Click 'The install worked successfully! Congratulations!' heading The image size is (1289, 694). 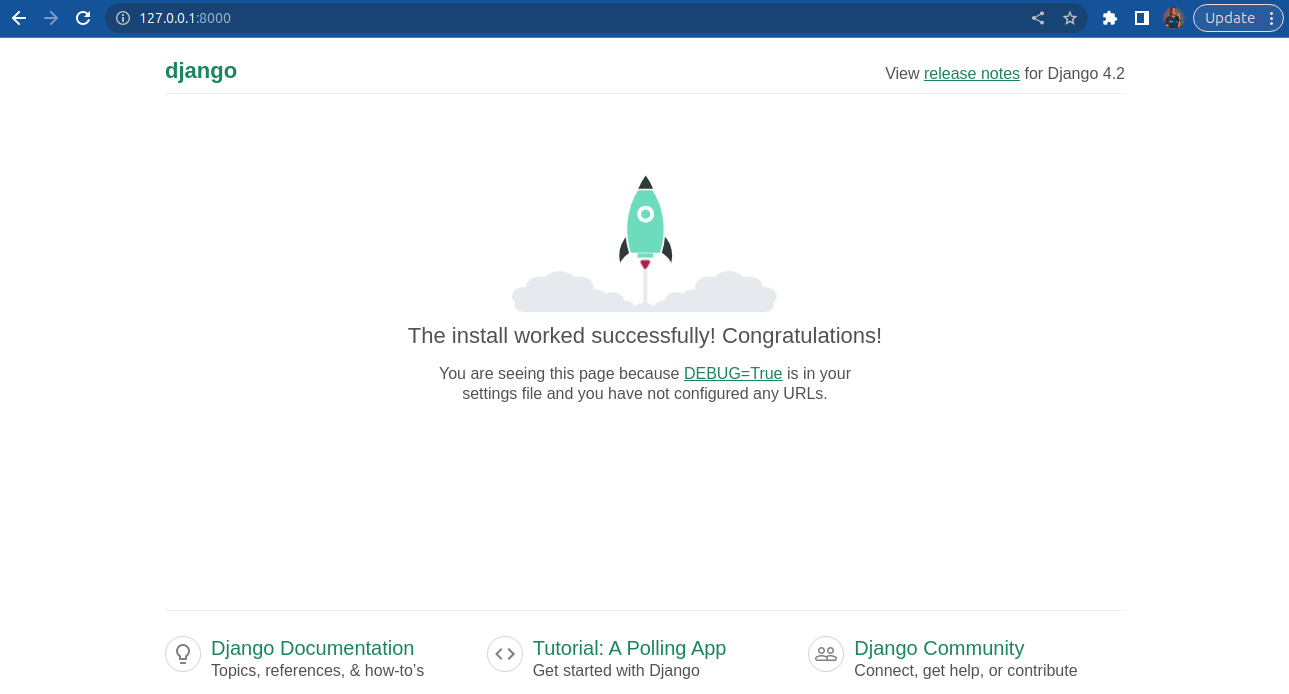point(645,336)
